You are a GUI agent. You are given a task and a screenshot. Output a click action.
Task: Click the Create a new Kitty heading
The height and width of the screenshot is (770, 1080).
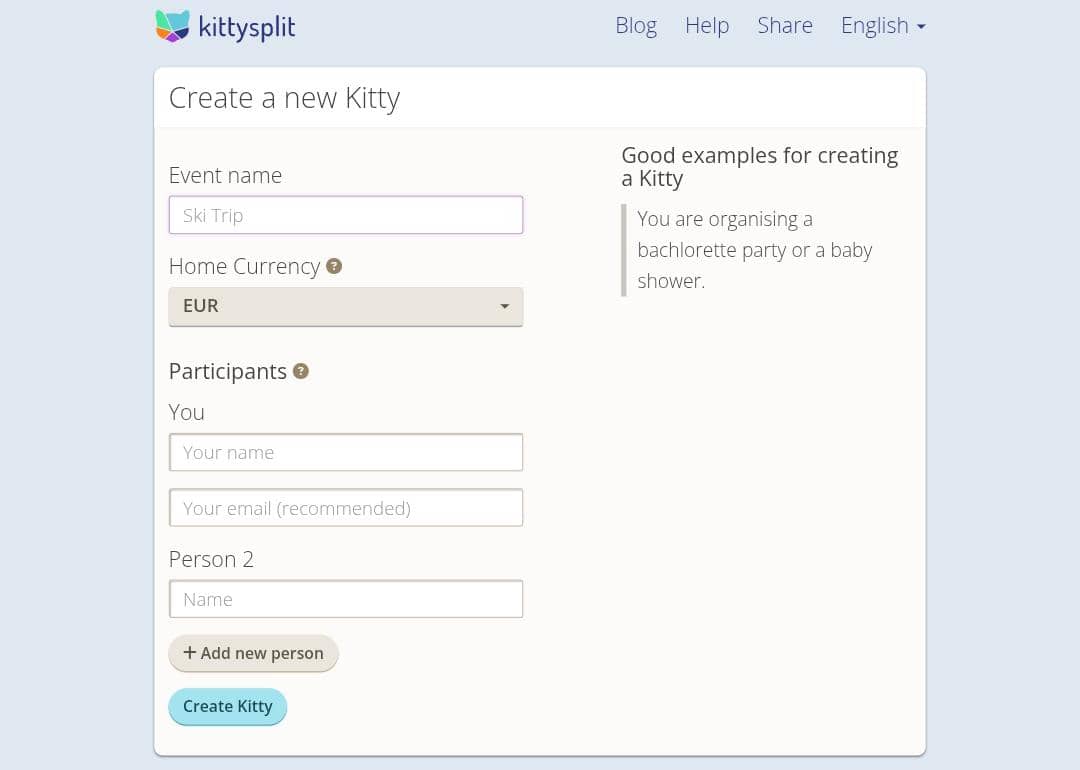pos(284,97)
